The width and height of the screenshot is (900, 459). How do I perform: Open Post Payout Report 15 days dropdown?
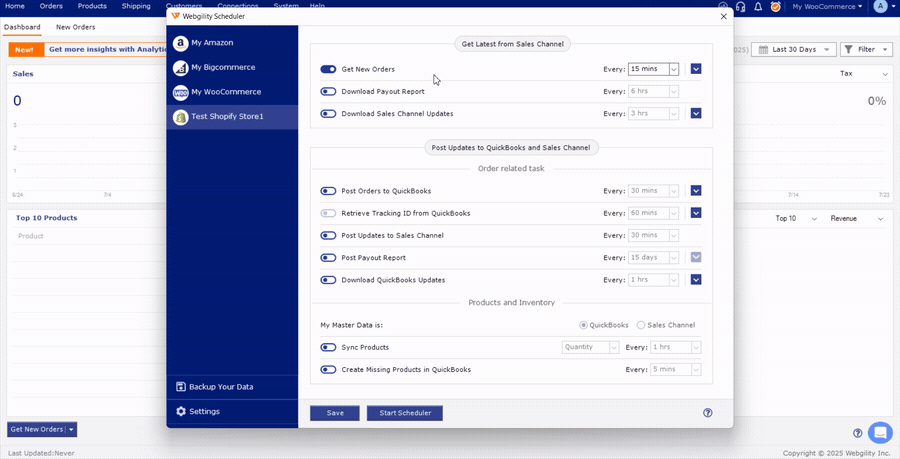[x=654, y=258]
